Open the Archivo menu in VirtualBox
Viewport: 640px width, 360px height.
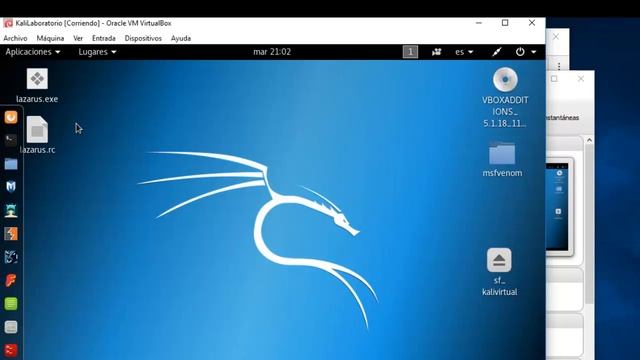(15, 38)
